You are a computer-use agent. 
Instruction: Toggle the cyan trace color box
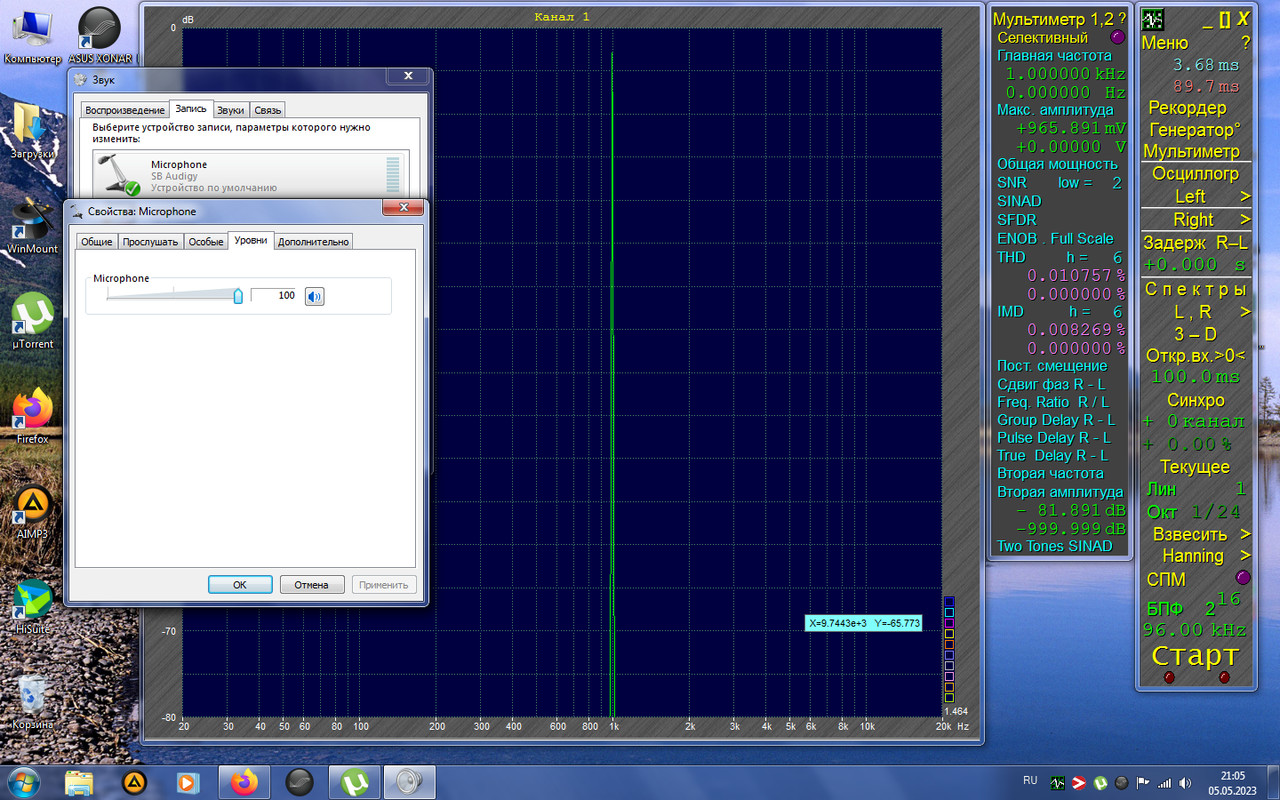949,613
